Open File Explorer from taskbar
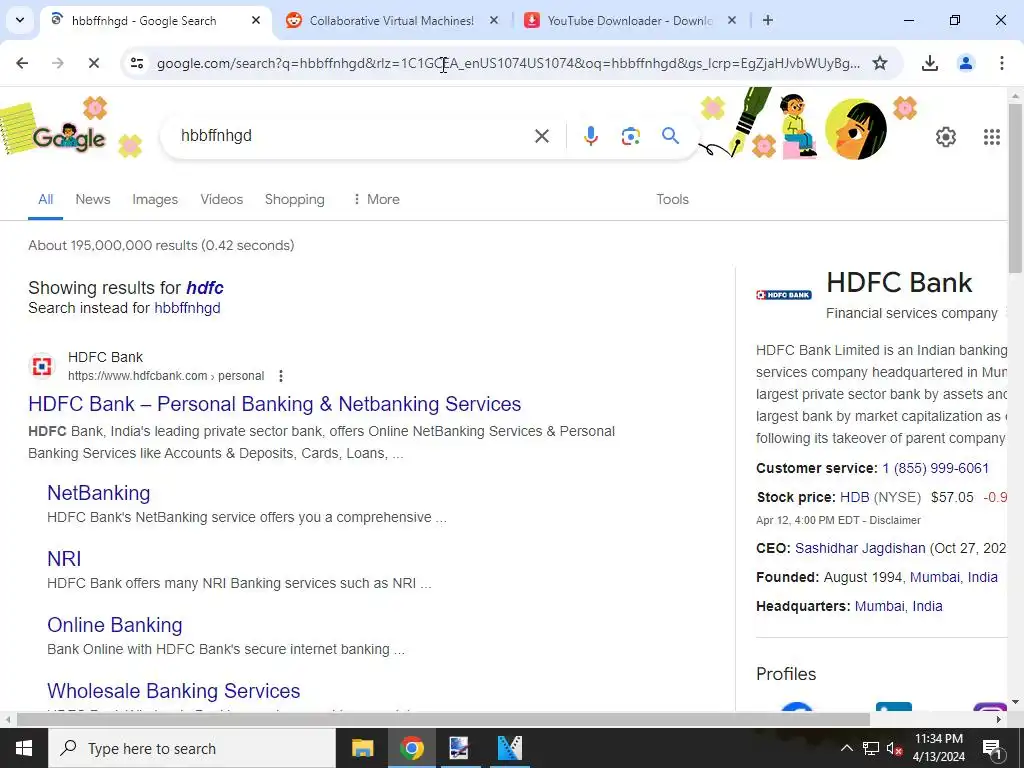Viewport: 1024px width, 768px height. tap(362, 748)
